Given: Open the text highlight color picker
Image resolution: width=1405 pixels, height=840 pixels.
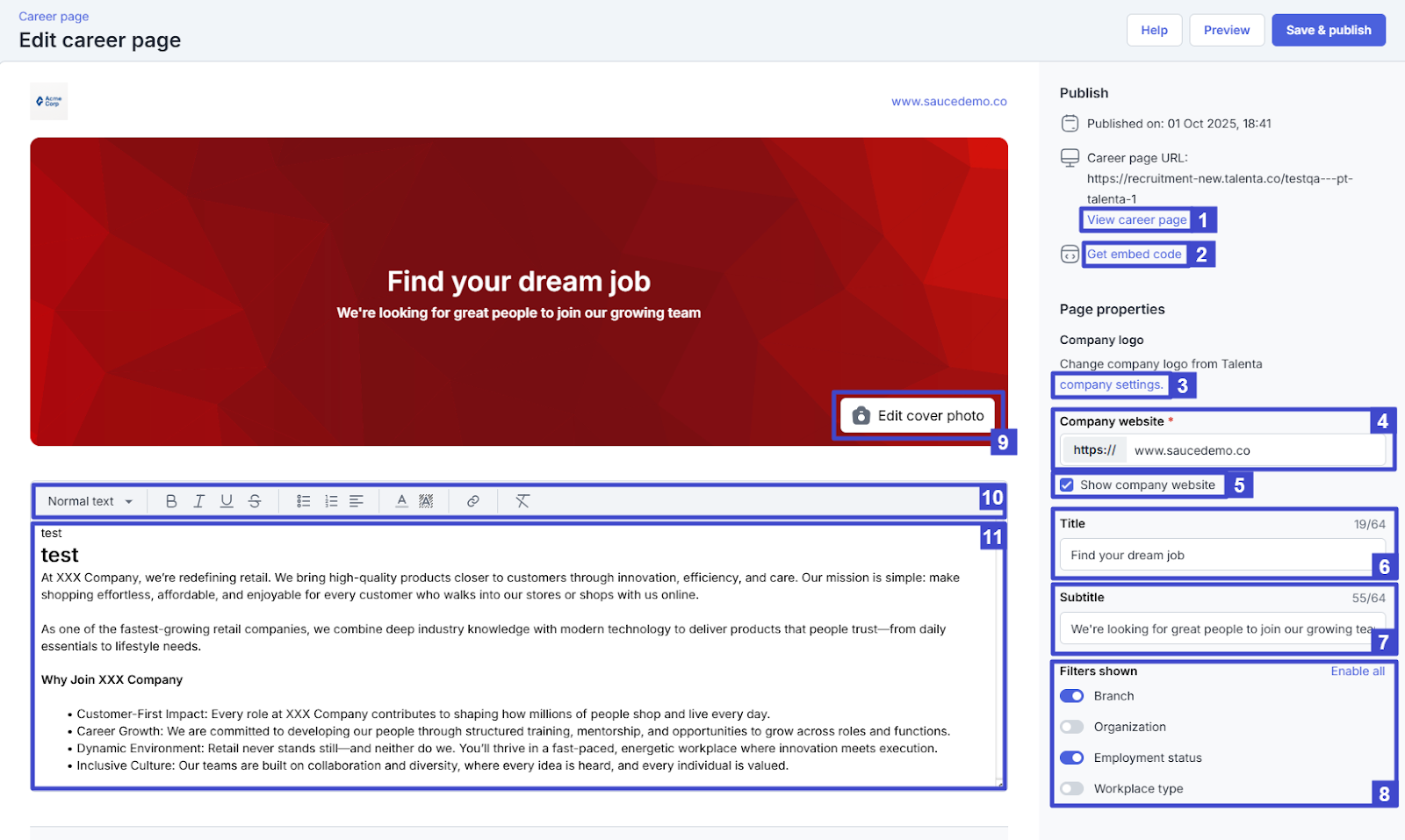Looking at the screenshot, I should pos(426,501).
